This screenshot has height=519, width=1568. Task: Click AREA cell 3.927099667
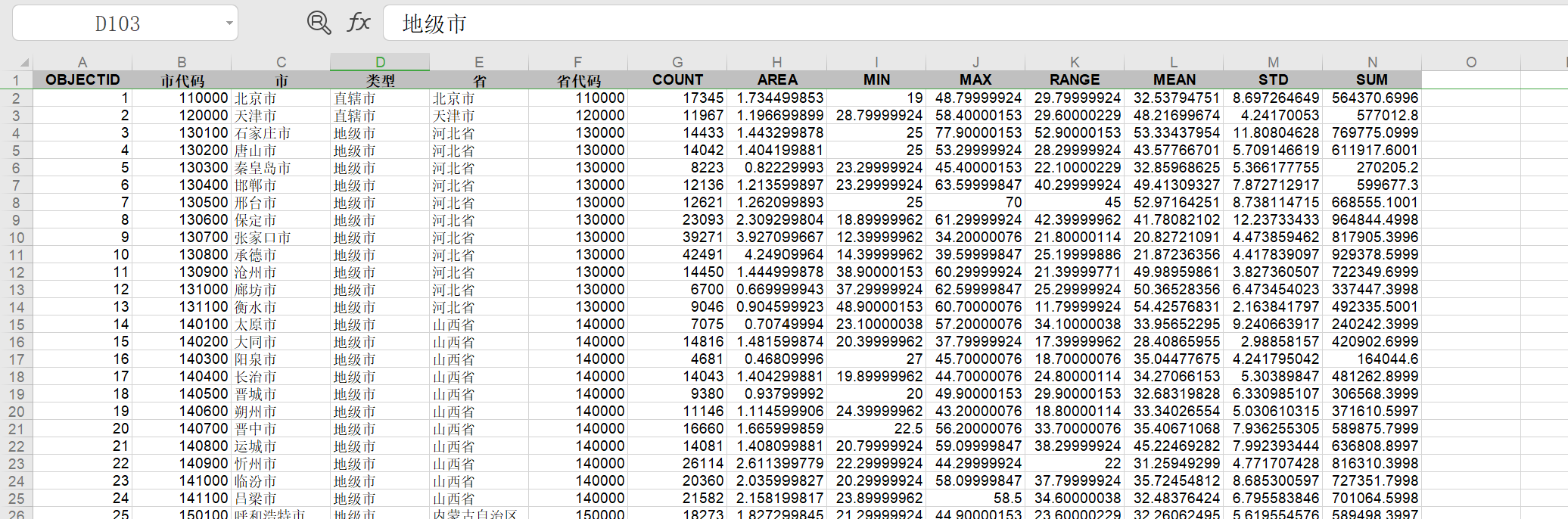point(776,237)
